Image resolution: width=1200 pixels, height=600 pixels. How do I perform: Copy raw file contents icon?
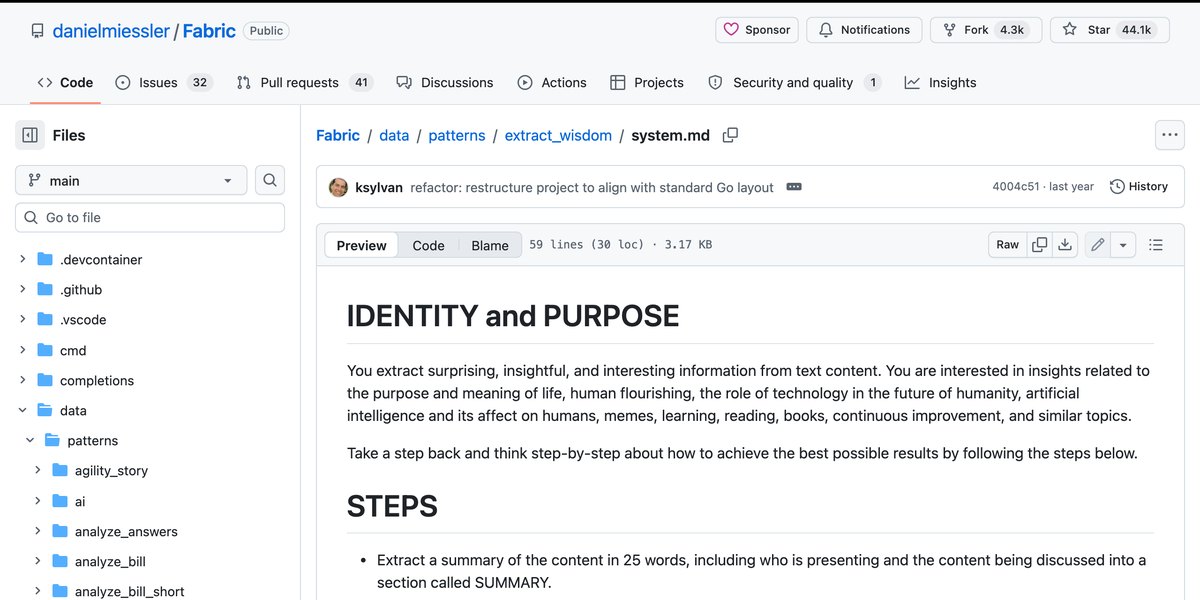coord(1040,245)
